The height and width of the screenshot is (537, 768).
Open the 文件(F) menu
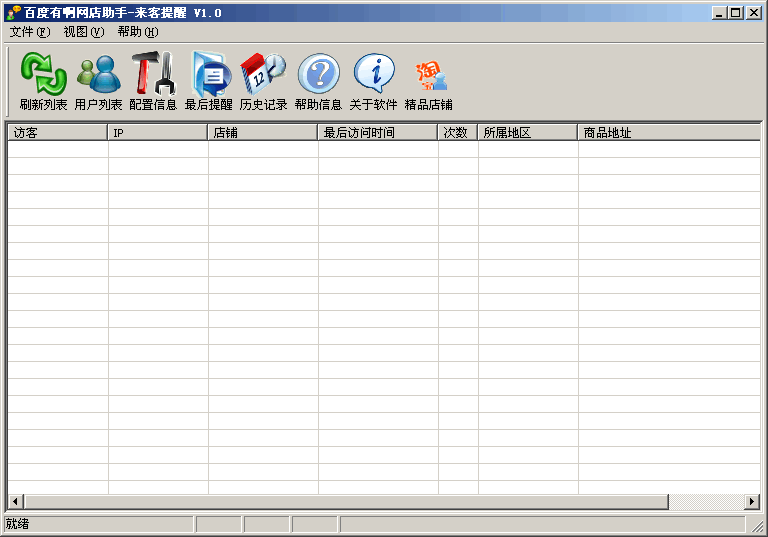(x=30, y=32)
